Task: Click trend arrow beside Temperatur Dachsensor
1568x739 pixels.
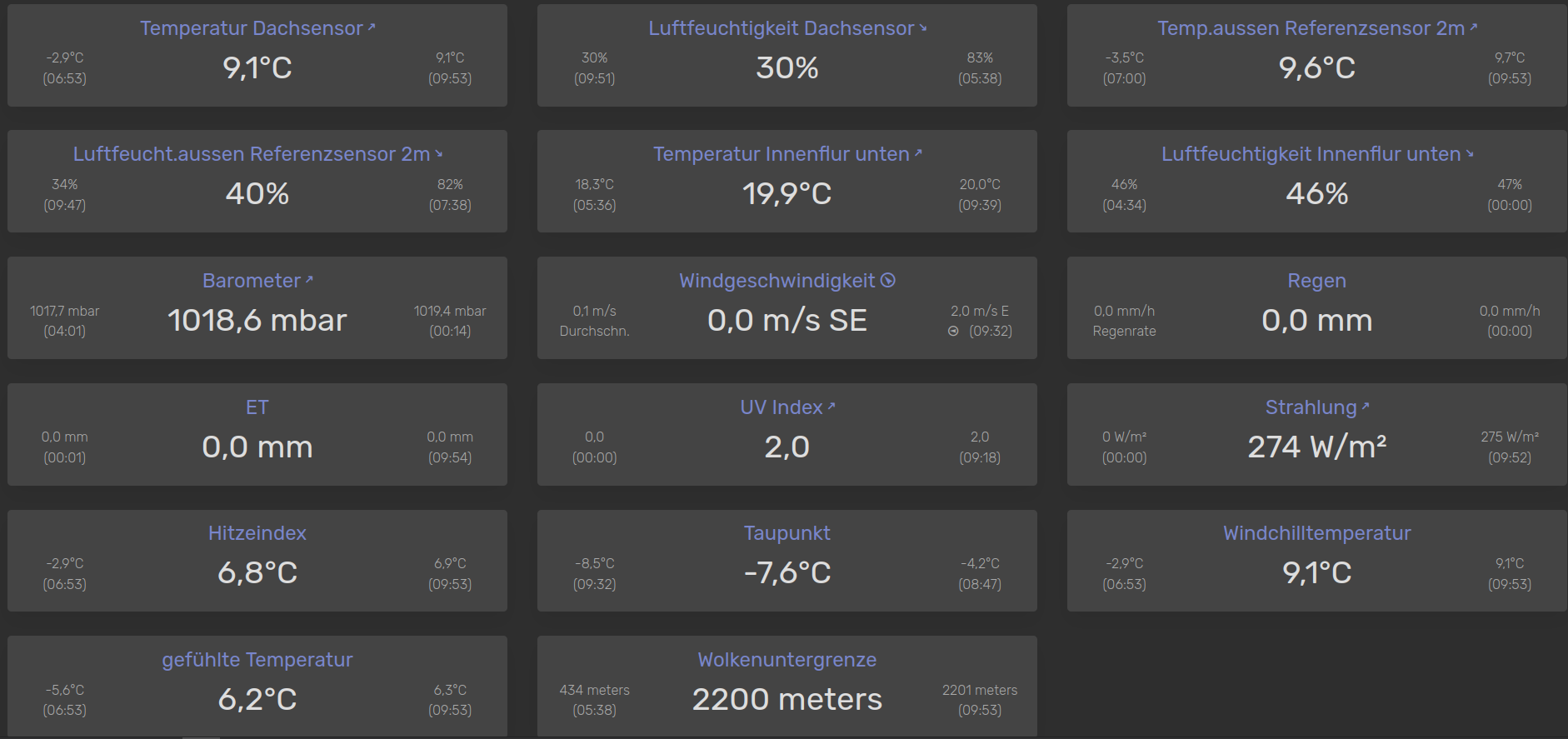Action: coord(372,27)
